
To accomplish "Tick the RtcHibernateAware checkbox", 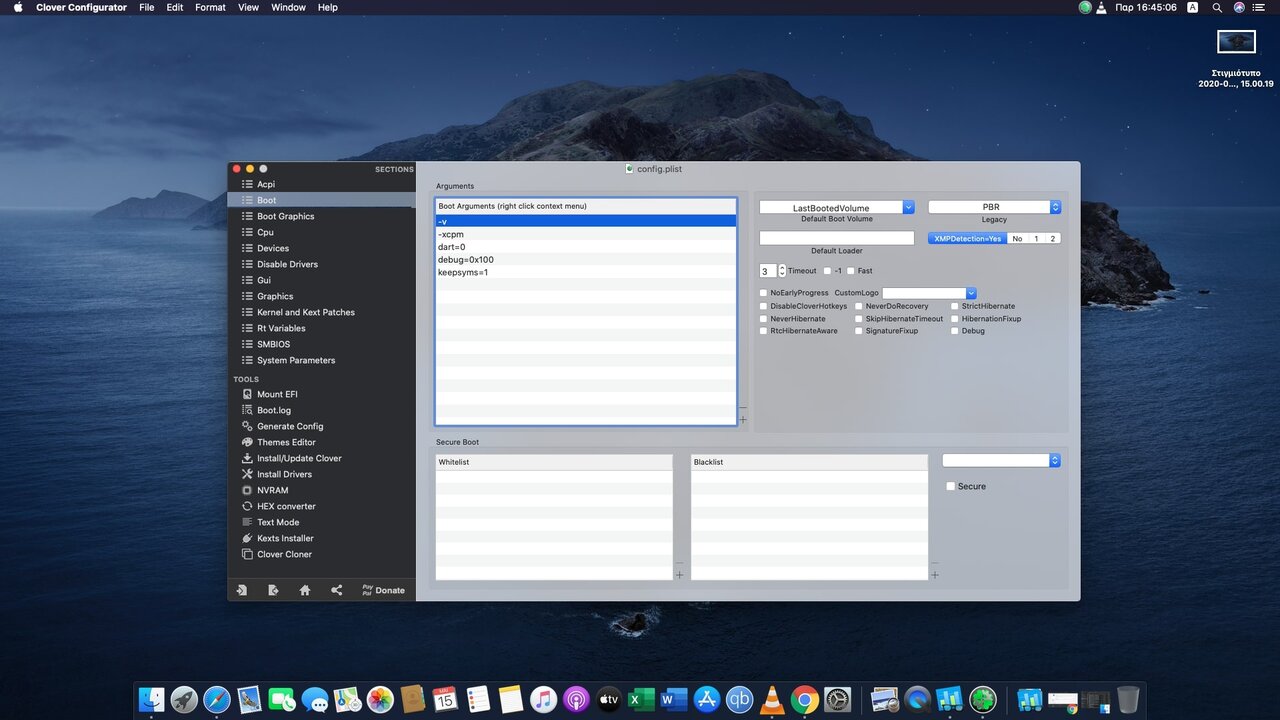I will pos(764,331).
